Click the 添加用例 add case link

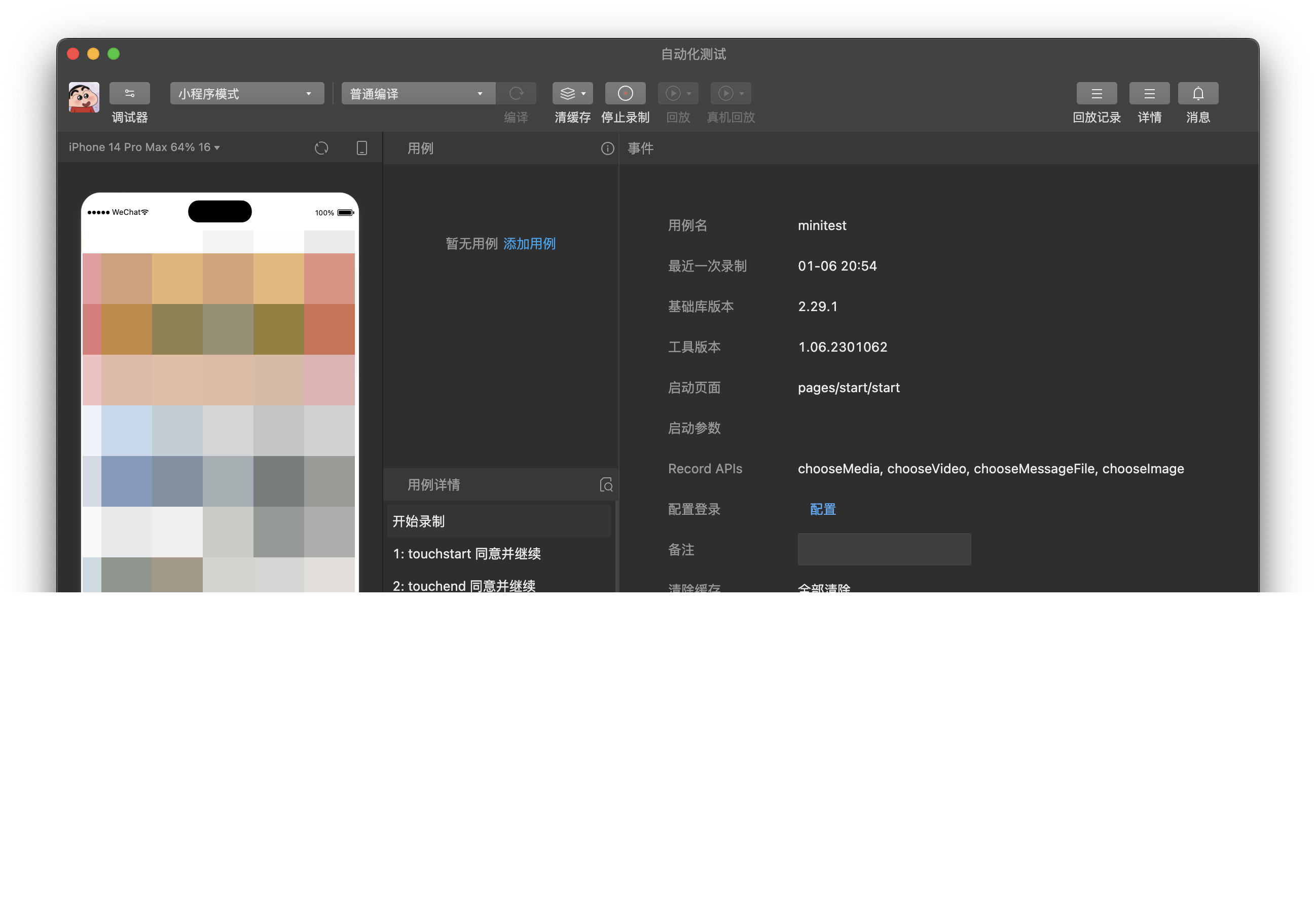[x=529, y=244]
